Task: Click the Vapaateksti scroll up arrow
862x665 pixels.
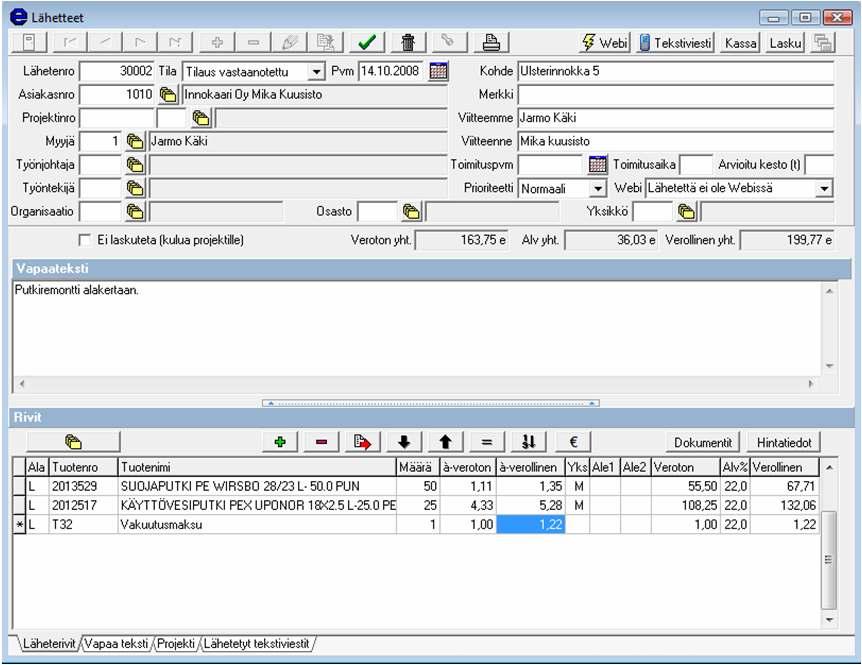Action: click(829, 290)
